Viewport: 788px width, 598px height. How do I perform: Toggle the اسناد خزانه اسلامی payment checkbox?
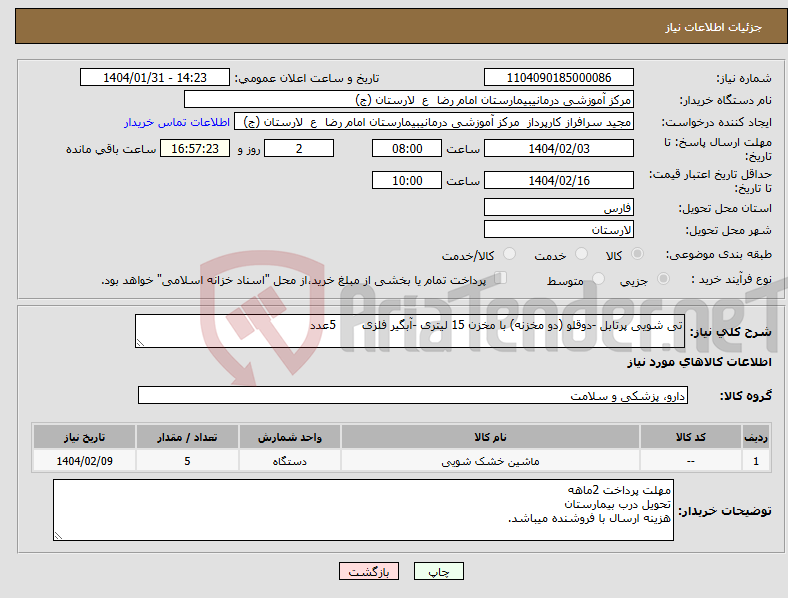(500, 278)
